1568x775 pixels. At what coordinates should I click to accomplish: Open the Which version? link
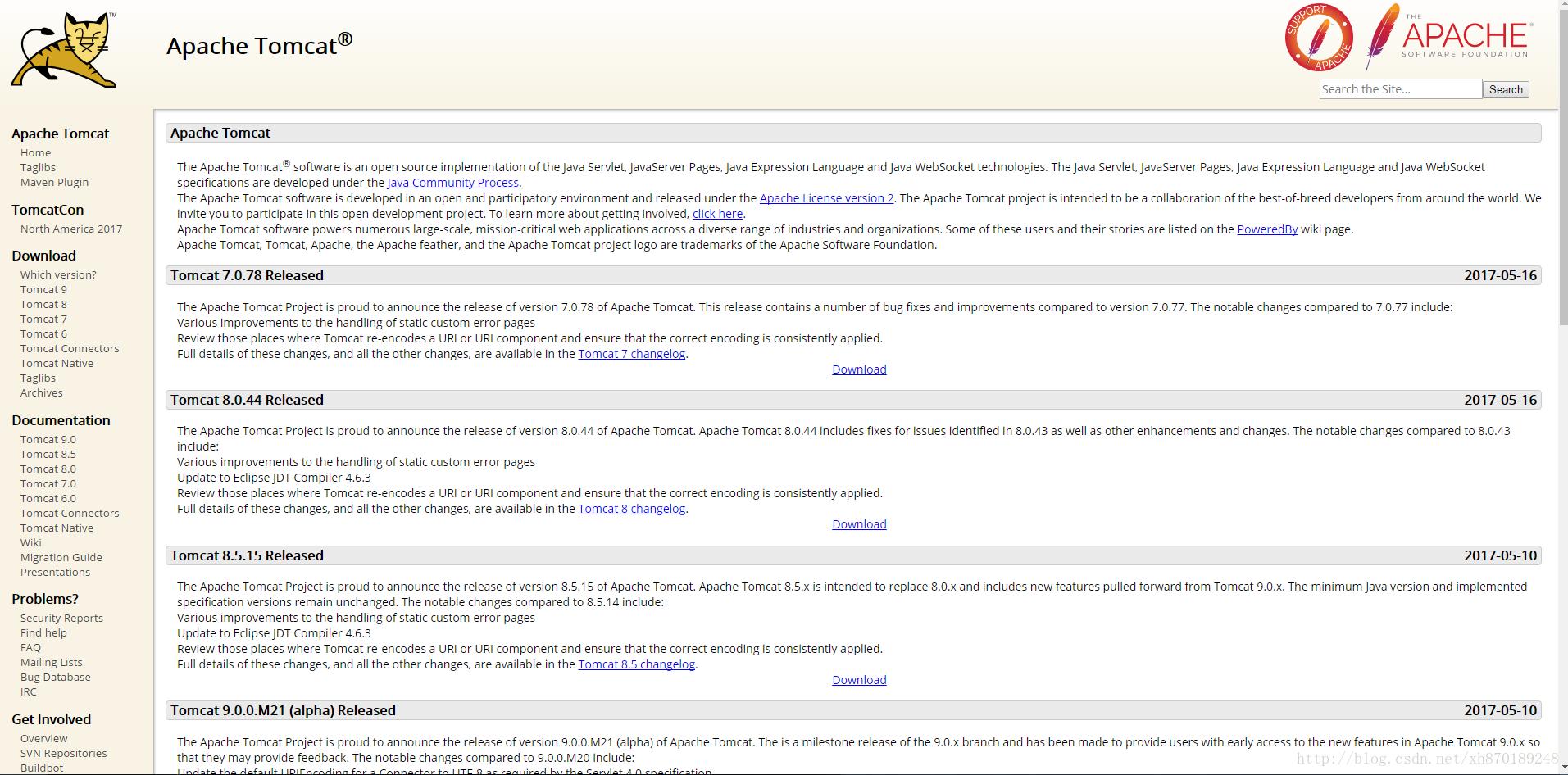58,274
